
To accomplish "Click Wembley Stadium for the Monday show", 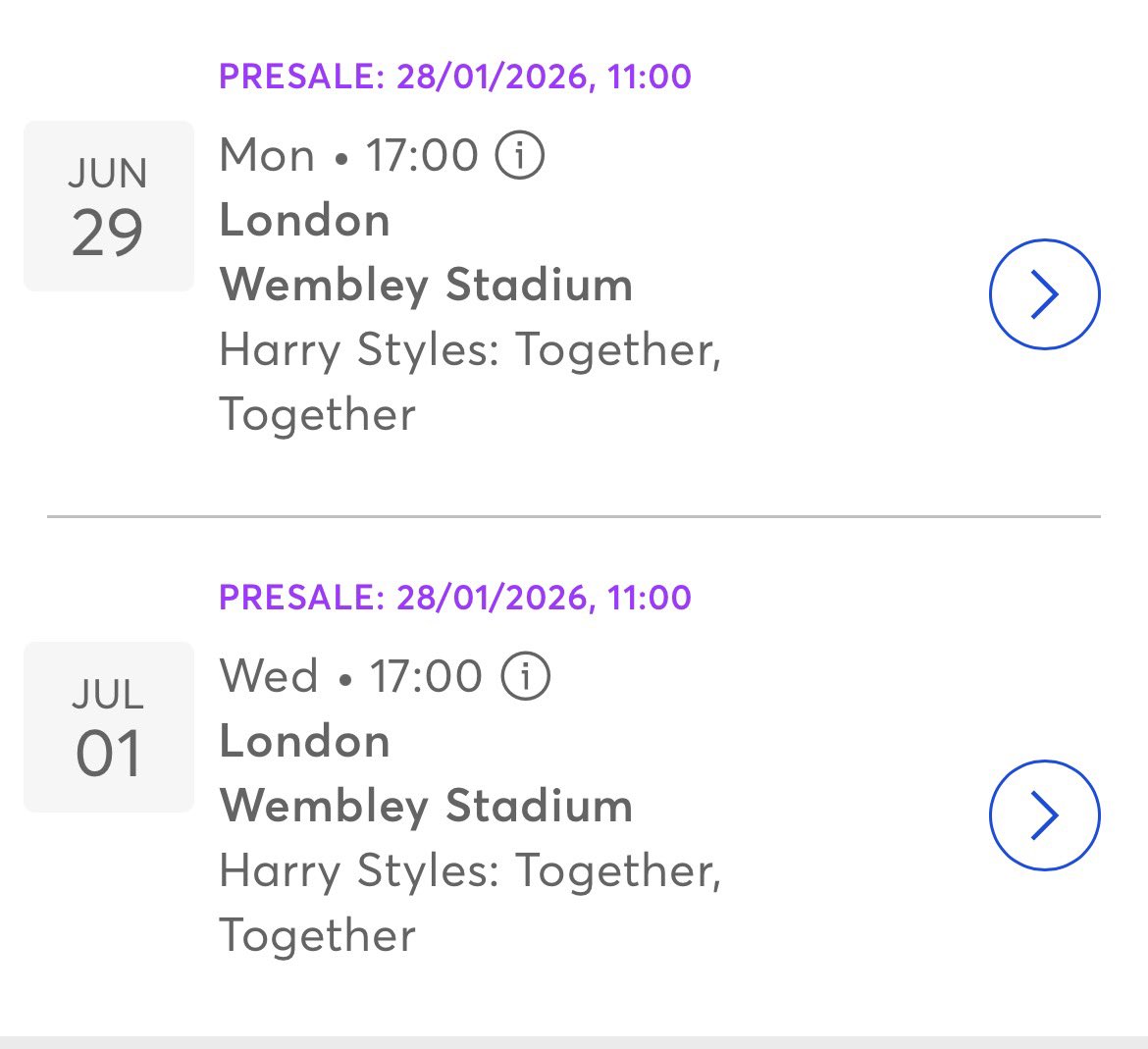I will (426, 286).
